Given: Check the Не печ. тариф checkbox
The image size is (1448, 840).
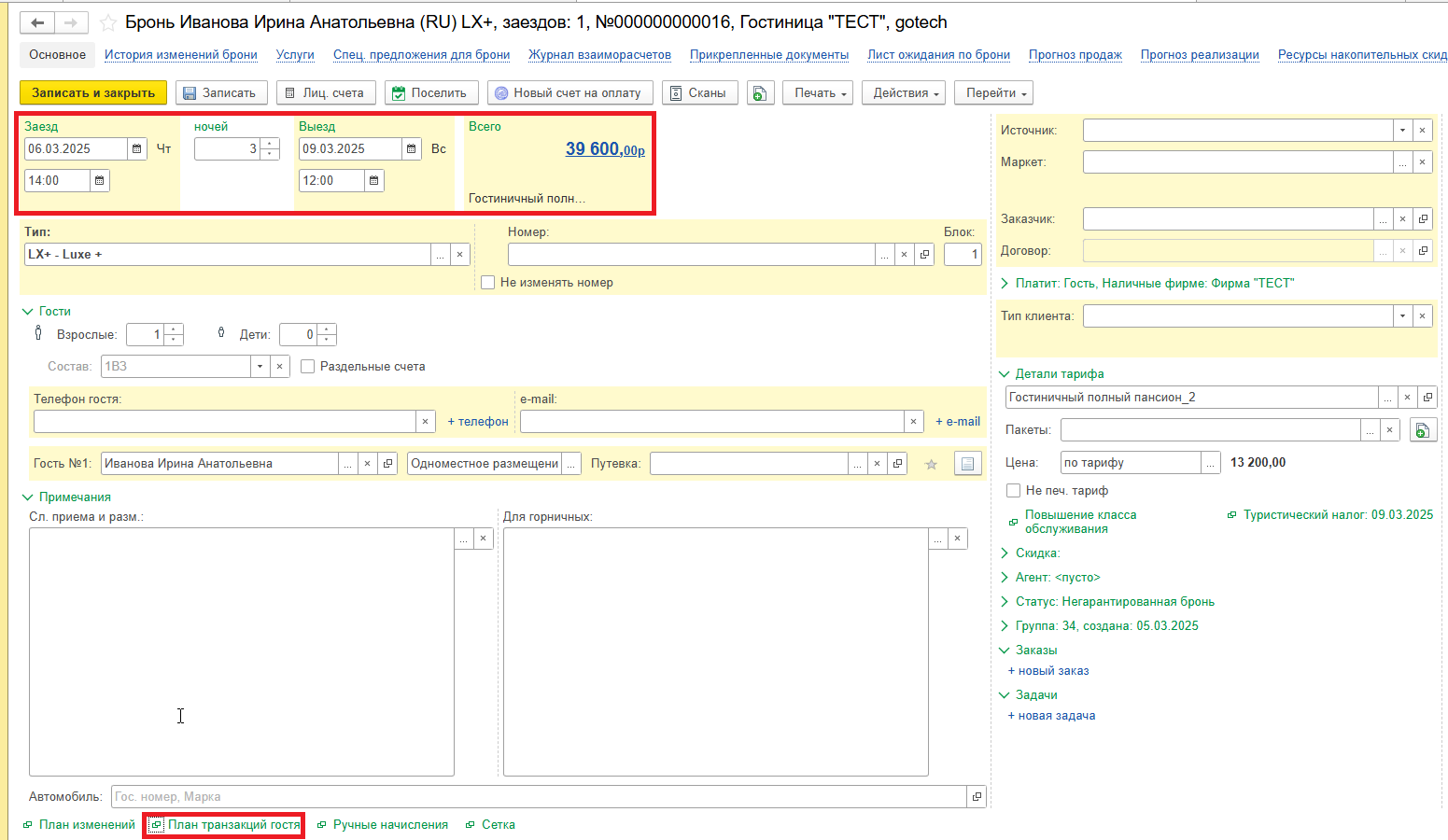Looking at the screenshot, I should [1013, 490].
